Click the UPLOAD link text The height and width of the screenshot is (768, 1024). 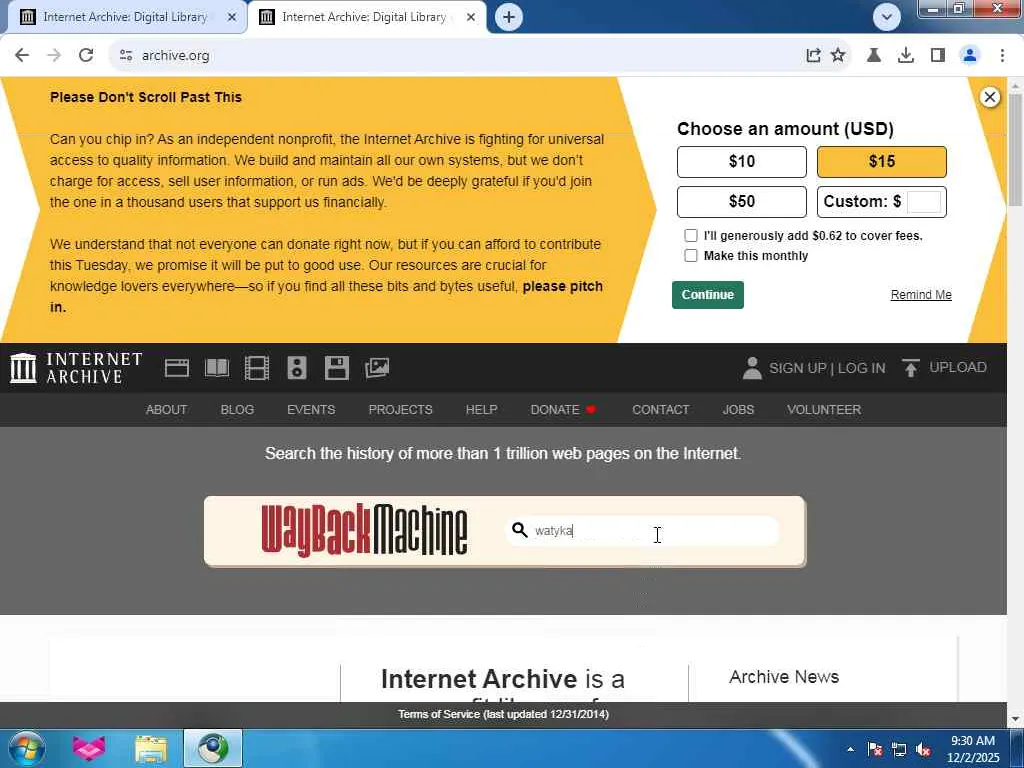957,368
